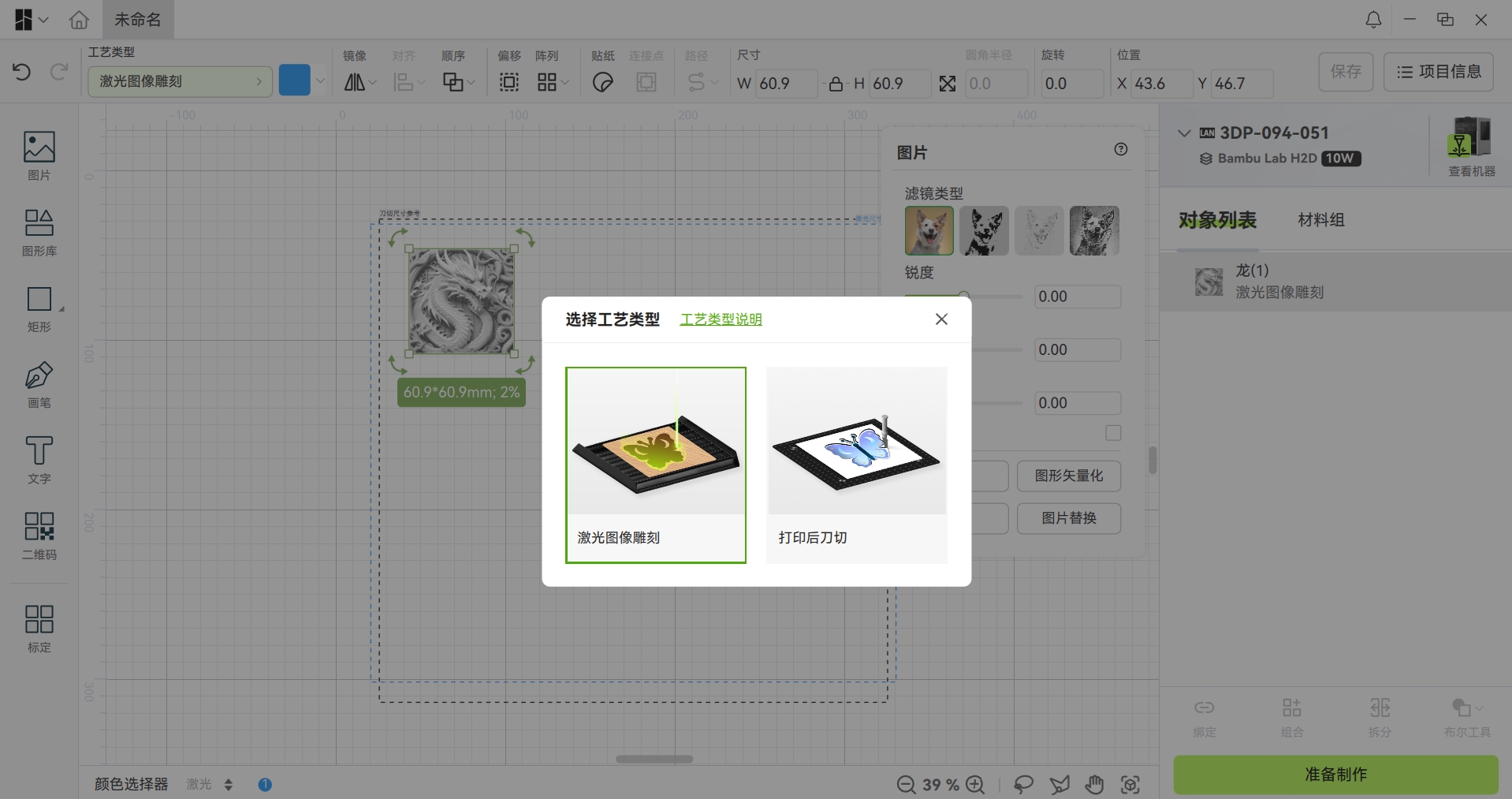Click the redo arrow icon
This screenshot has height=799, width=1512.
click(x=59, y=72)
